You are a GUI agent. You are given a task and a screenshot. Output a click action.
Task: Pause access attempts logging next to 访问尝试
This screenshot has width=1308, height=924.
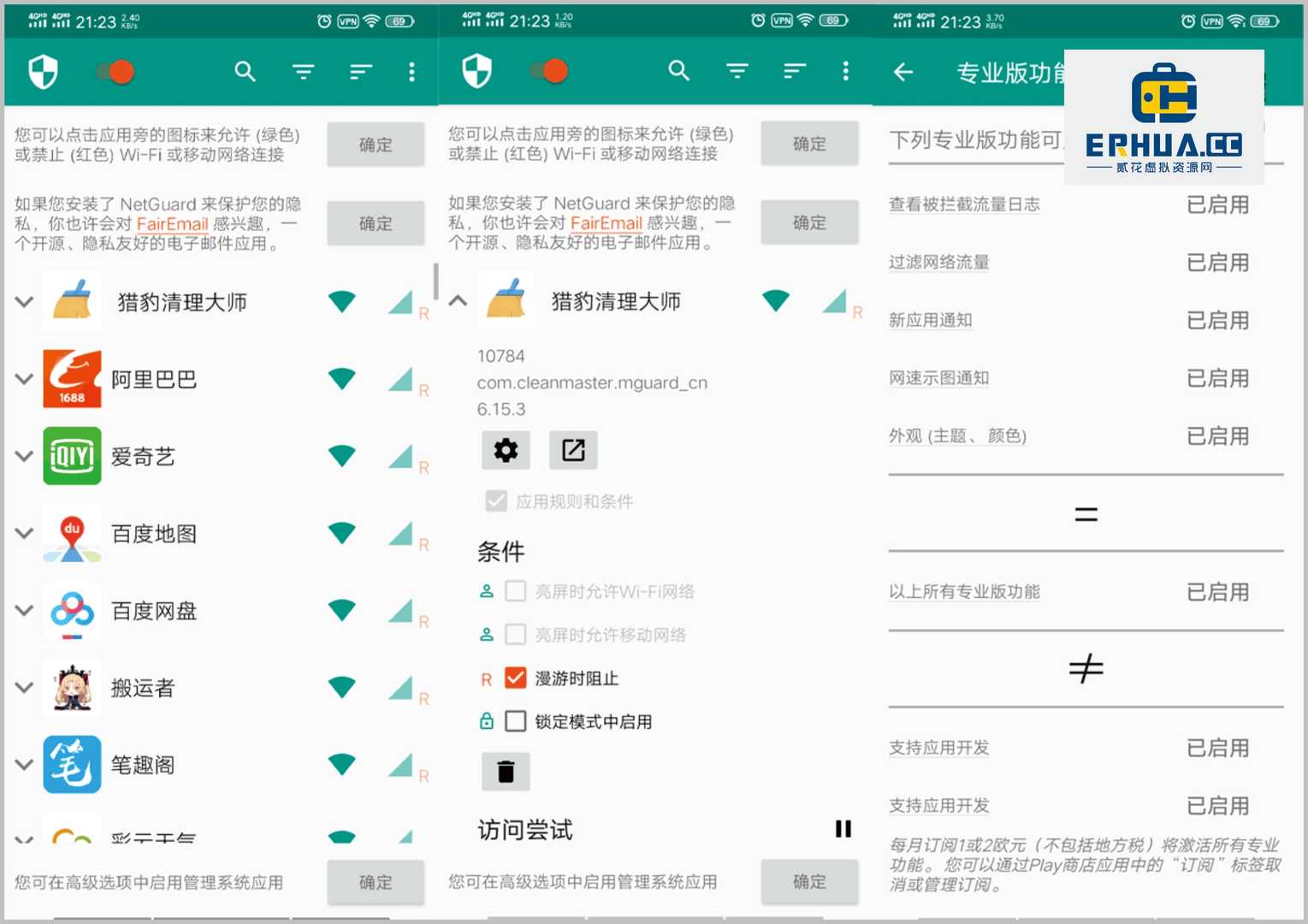(x=843, y=828)
